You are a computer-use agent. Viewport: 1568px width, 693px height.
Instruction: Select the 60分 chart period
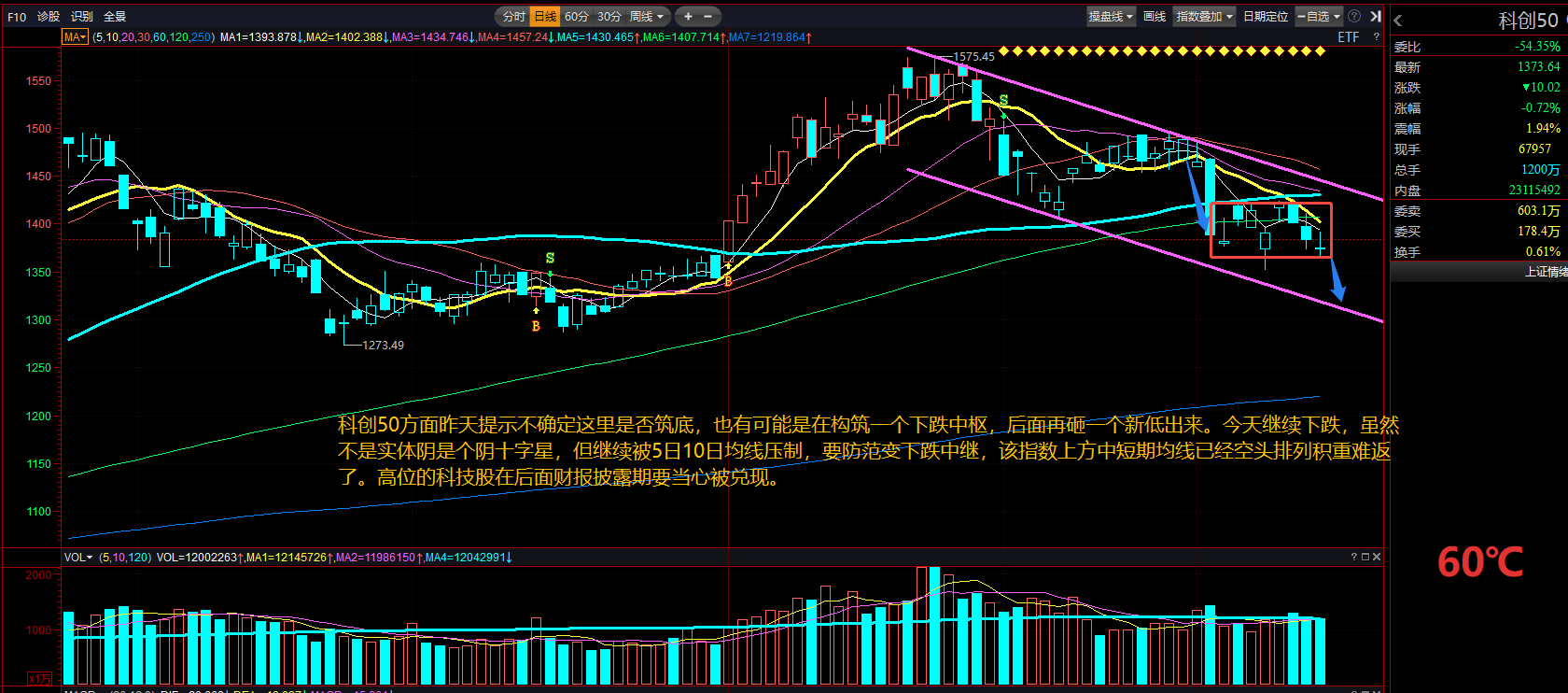tap(577, 17)
